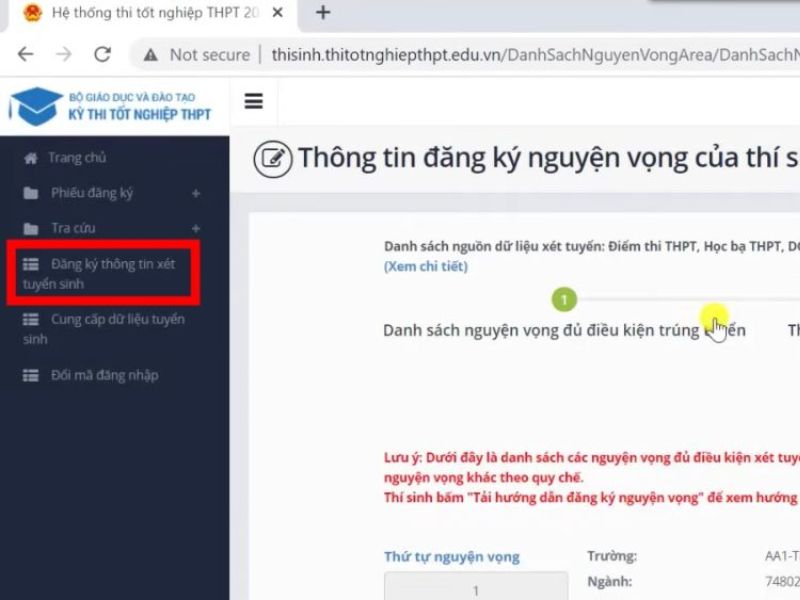Click the folder icon beside Tra cứu
This screenshot has width=800, height=600.
(x=31, y=229)
